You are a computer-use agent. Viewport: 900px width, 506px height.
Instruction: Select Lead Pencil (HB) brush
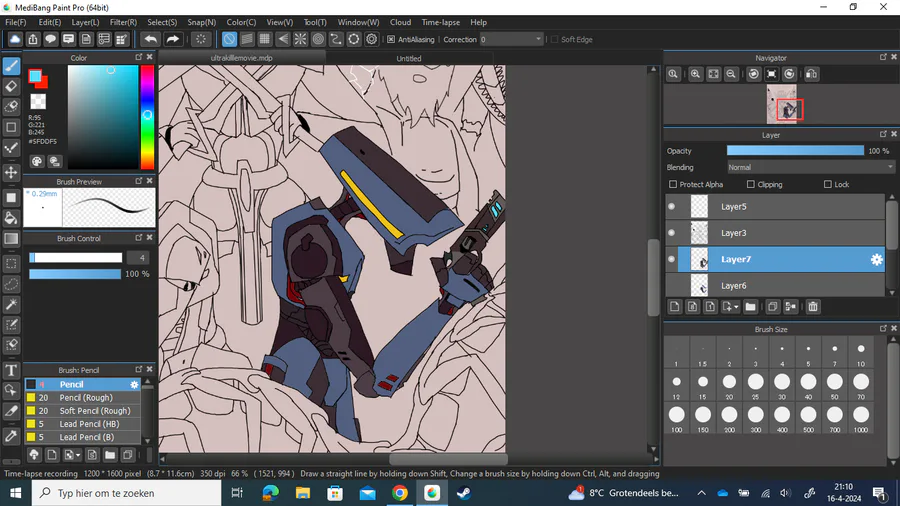[83, 424]
